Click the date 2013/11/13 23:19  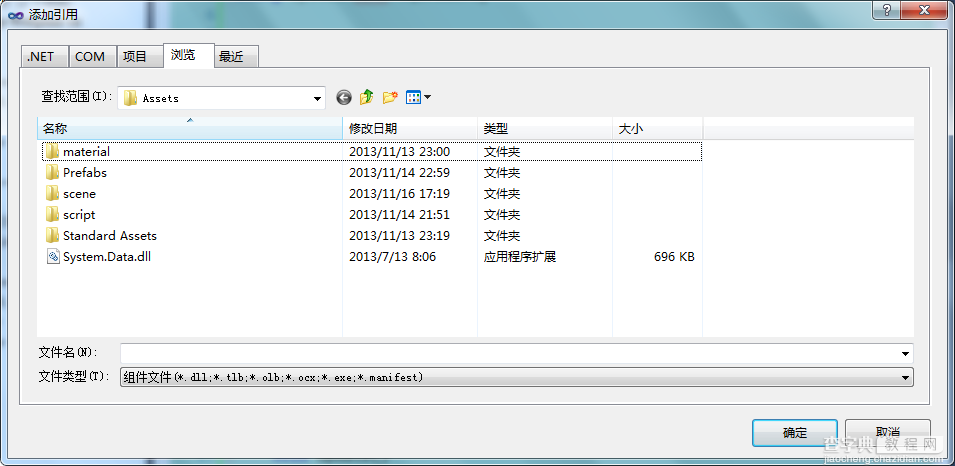[x=400, y=236]
